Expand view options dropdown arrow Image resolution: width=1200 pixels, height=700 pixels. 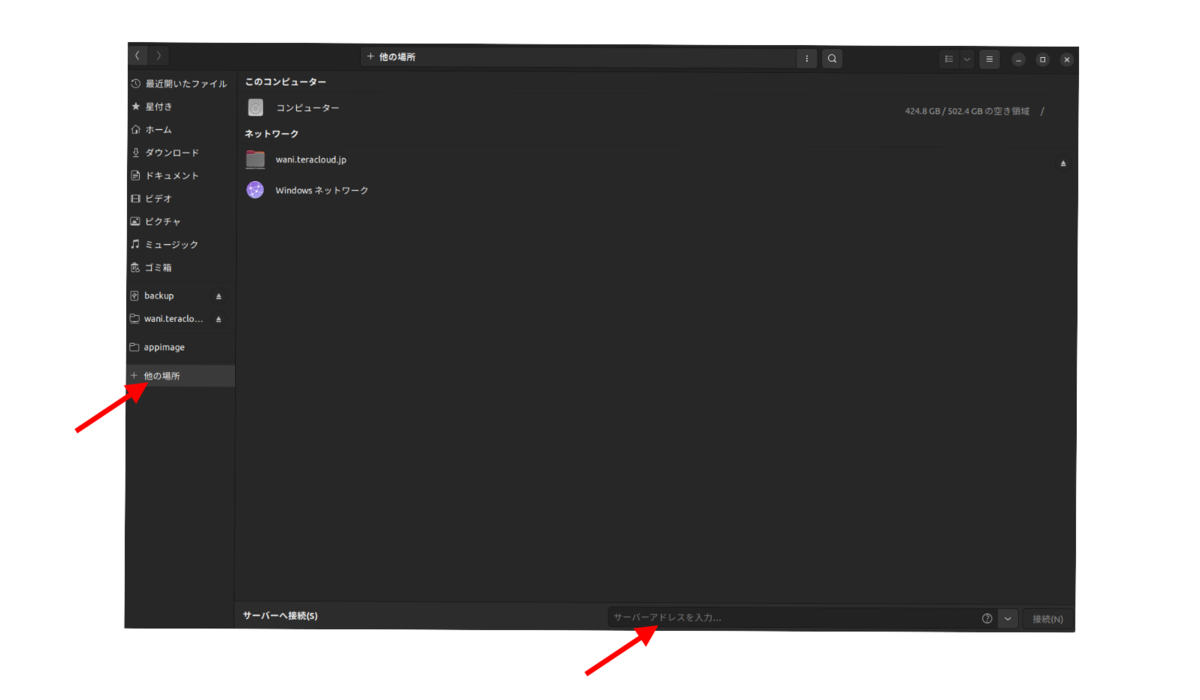coord(967,59)
